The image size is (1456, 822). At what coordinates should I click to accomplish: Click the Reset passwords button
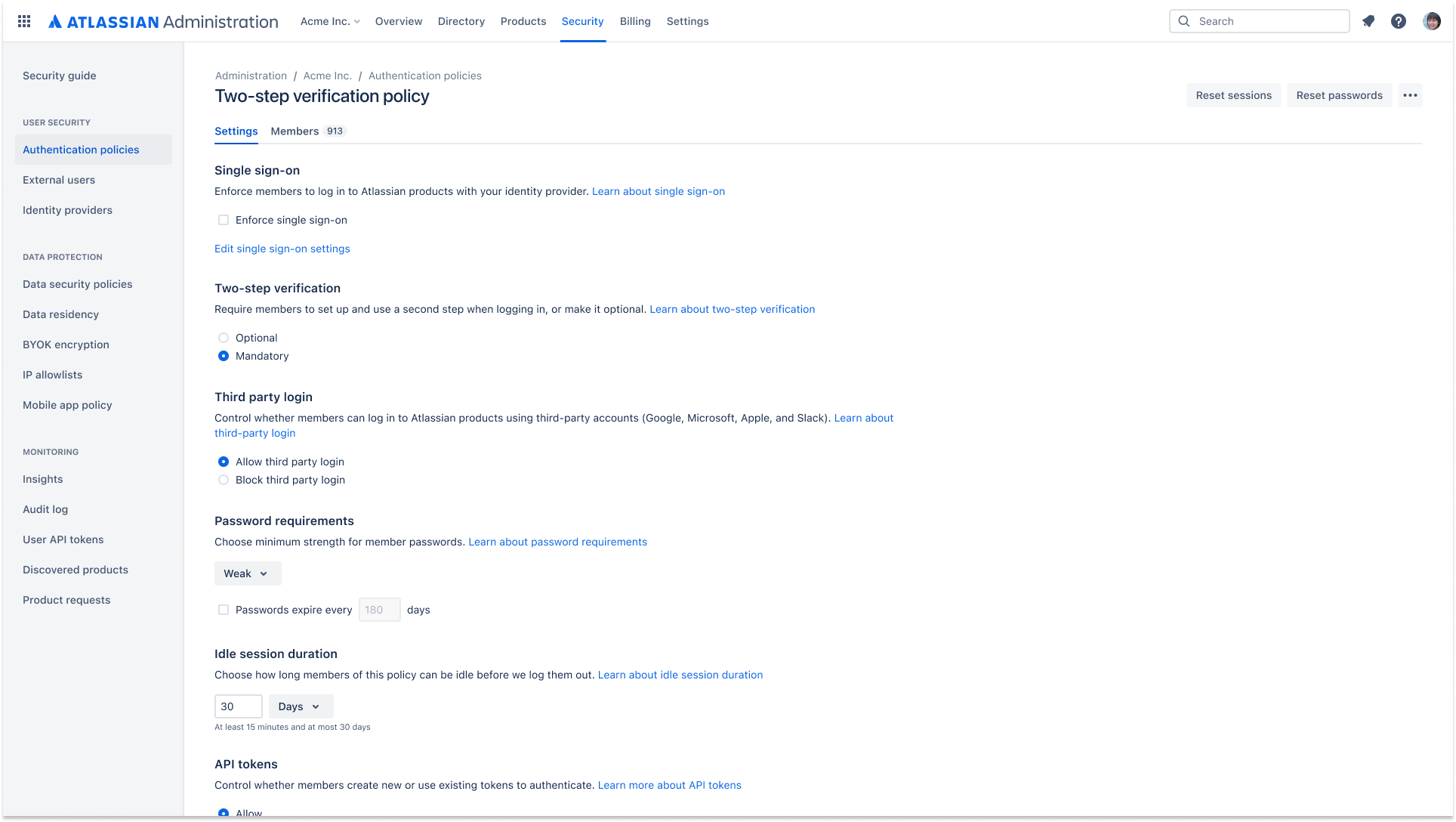tap(1339, 95)
